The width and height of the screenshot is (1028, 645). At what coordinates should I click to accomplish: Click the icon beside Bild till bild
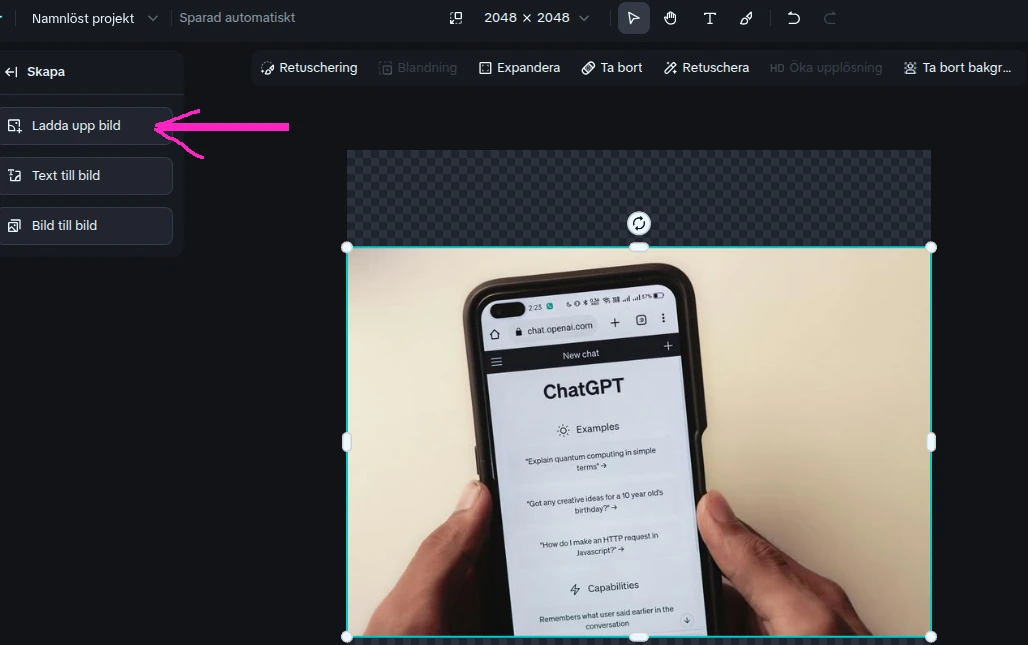(14, 226)
